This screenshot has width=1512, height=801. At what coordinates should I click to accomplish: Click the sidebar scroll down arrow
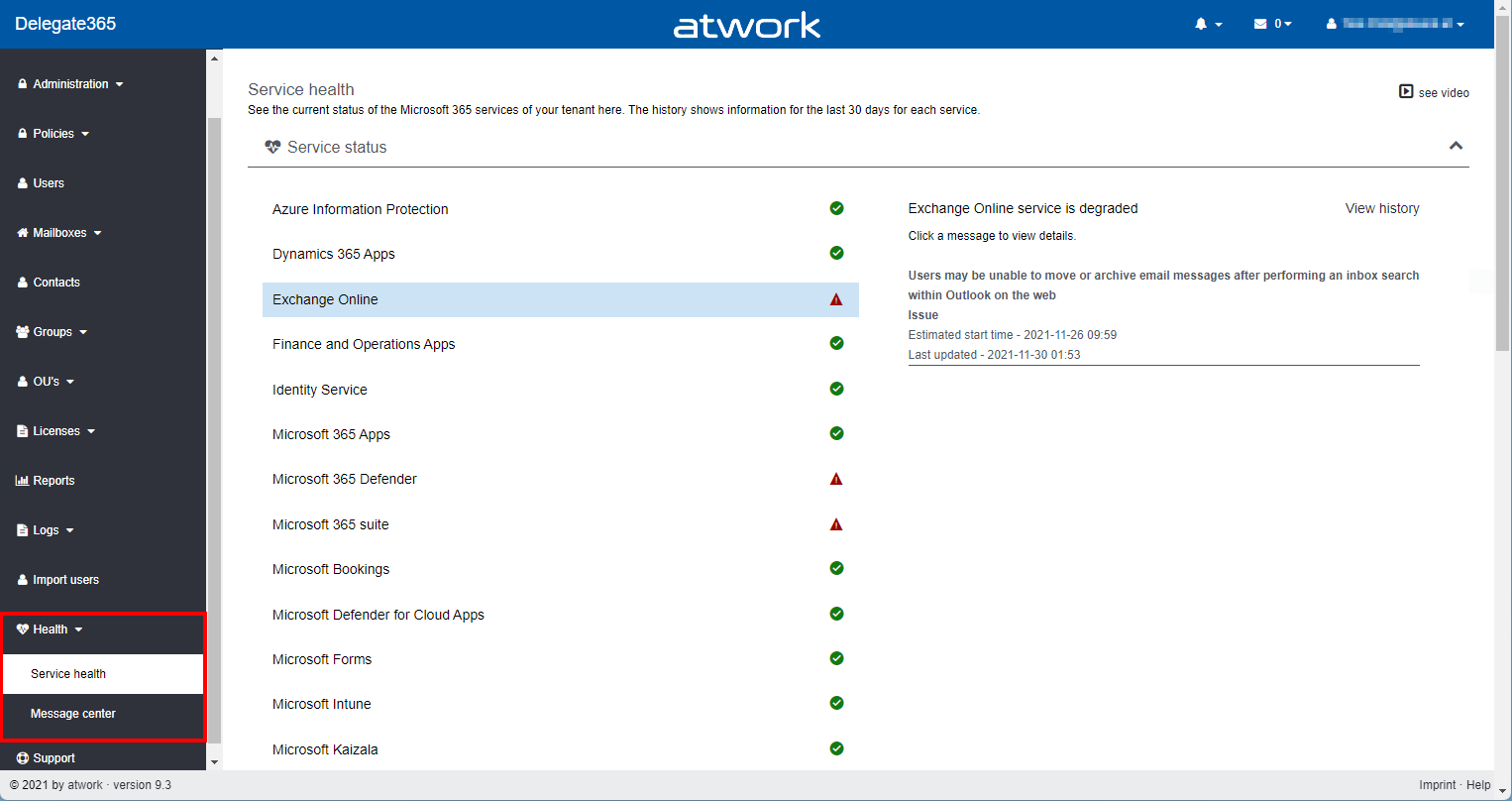click(214, 761)
